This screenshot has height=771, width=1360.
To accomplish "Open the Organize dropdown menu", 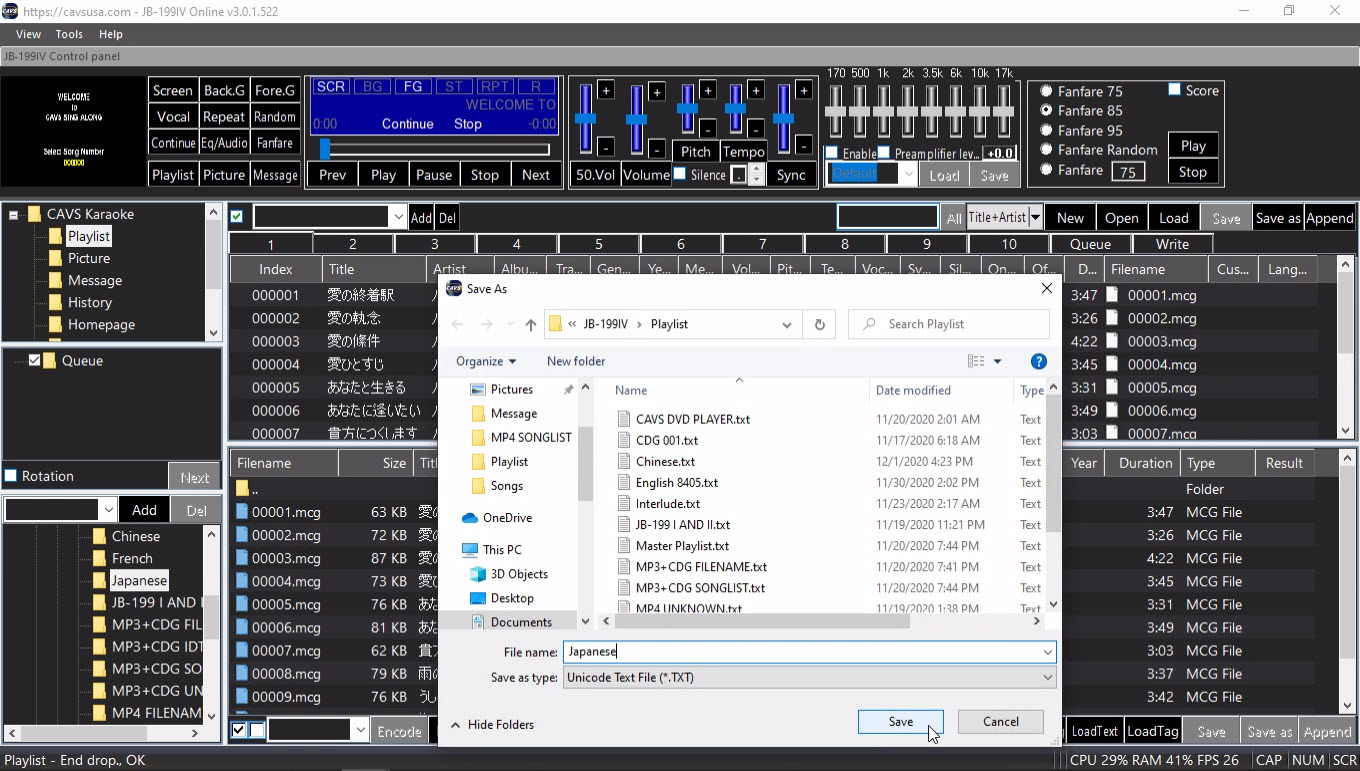I will [486, 361].
